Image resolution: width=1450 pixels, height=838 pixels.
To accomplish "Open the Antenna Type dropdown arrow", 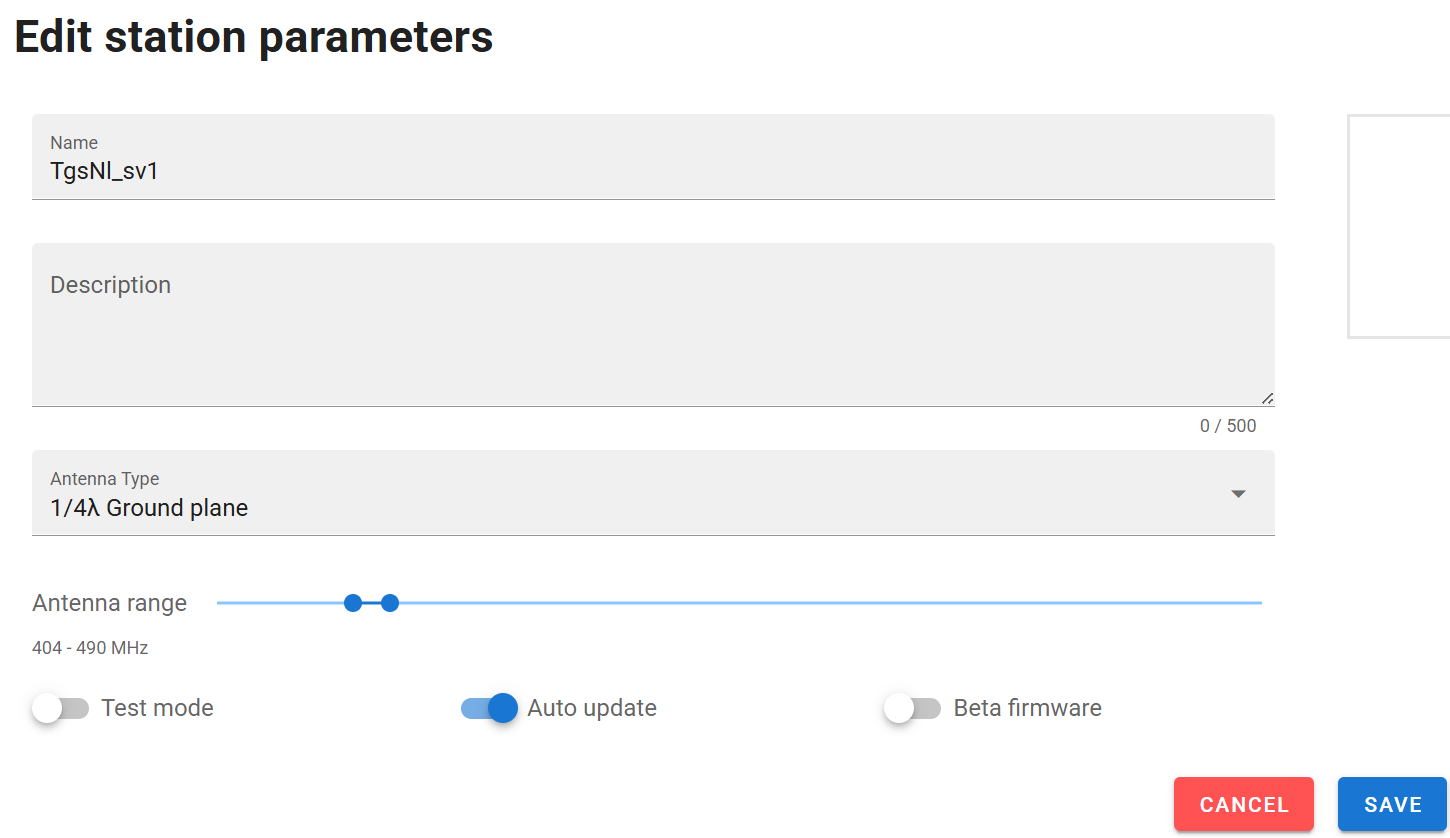I will pyautogui.click(x=1238, y=494).
